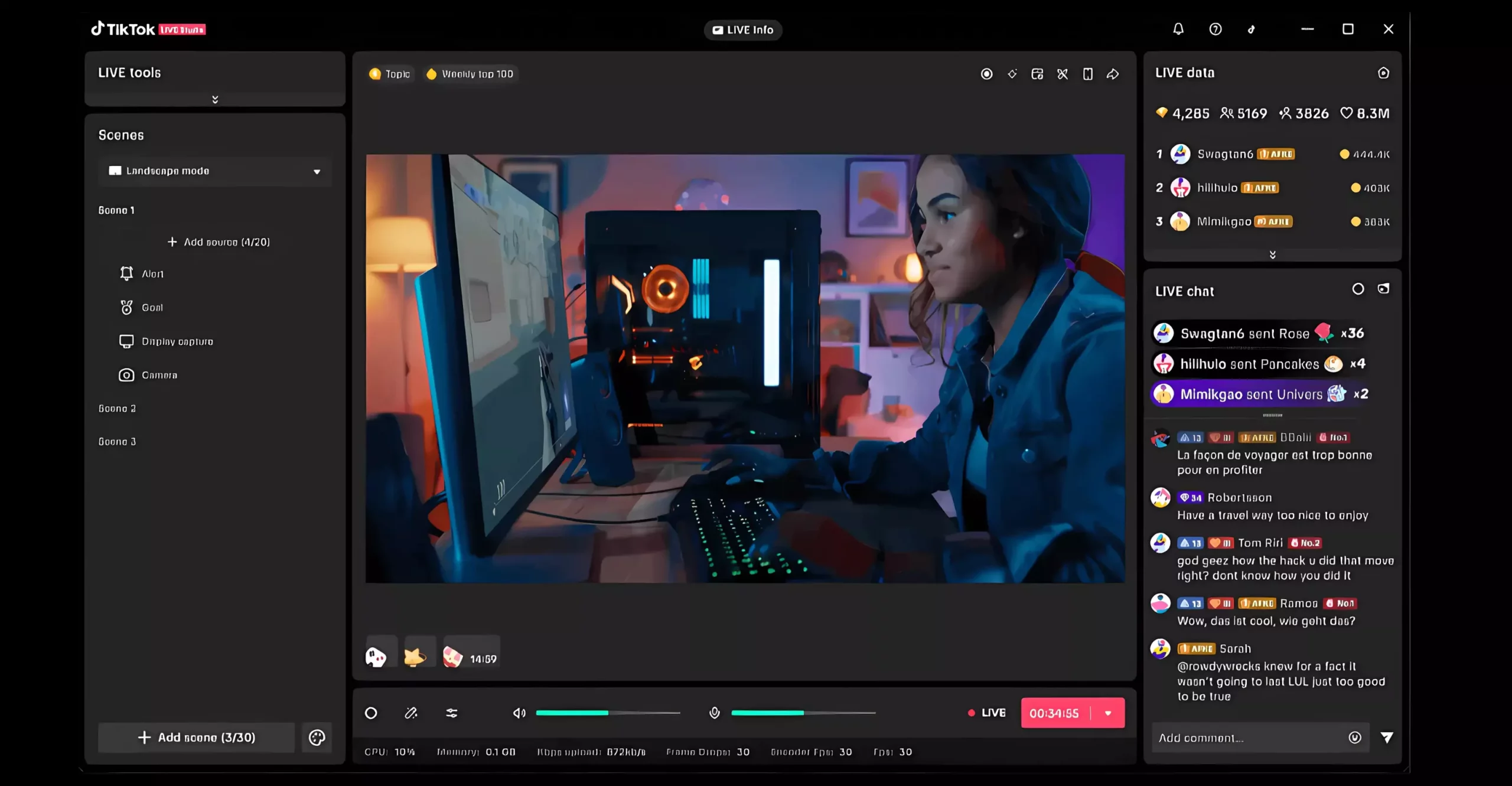Click the record icon above the preview
The width and height of the screenshot is (1512, 786).
(986, 74)
